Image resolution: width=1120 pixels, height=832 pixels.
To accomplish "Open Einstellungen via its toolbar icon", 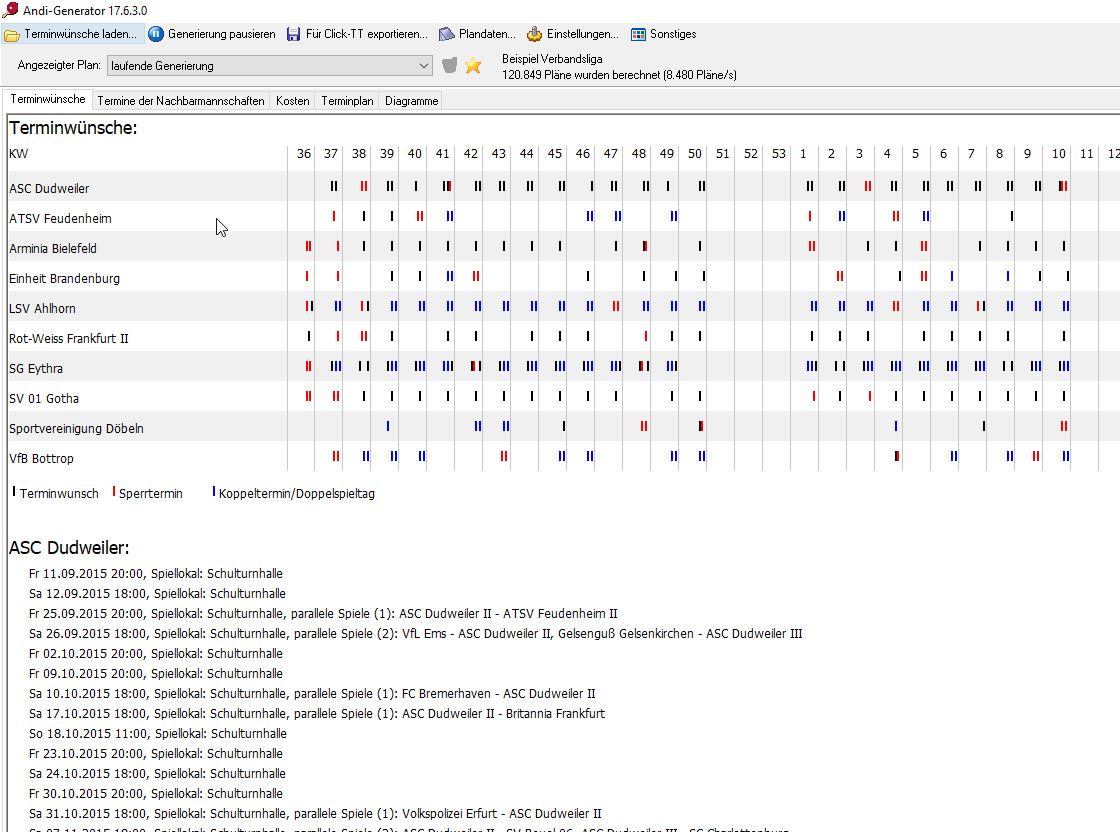I will click(x=535, y=34).
